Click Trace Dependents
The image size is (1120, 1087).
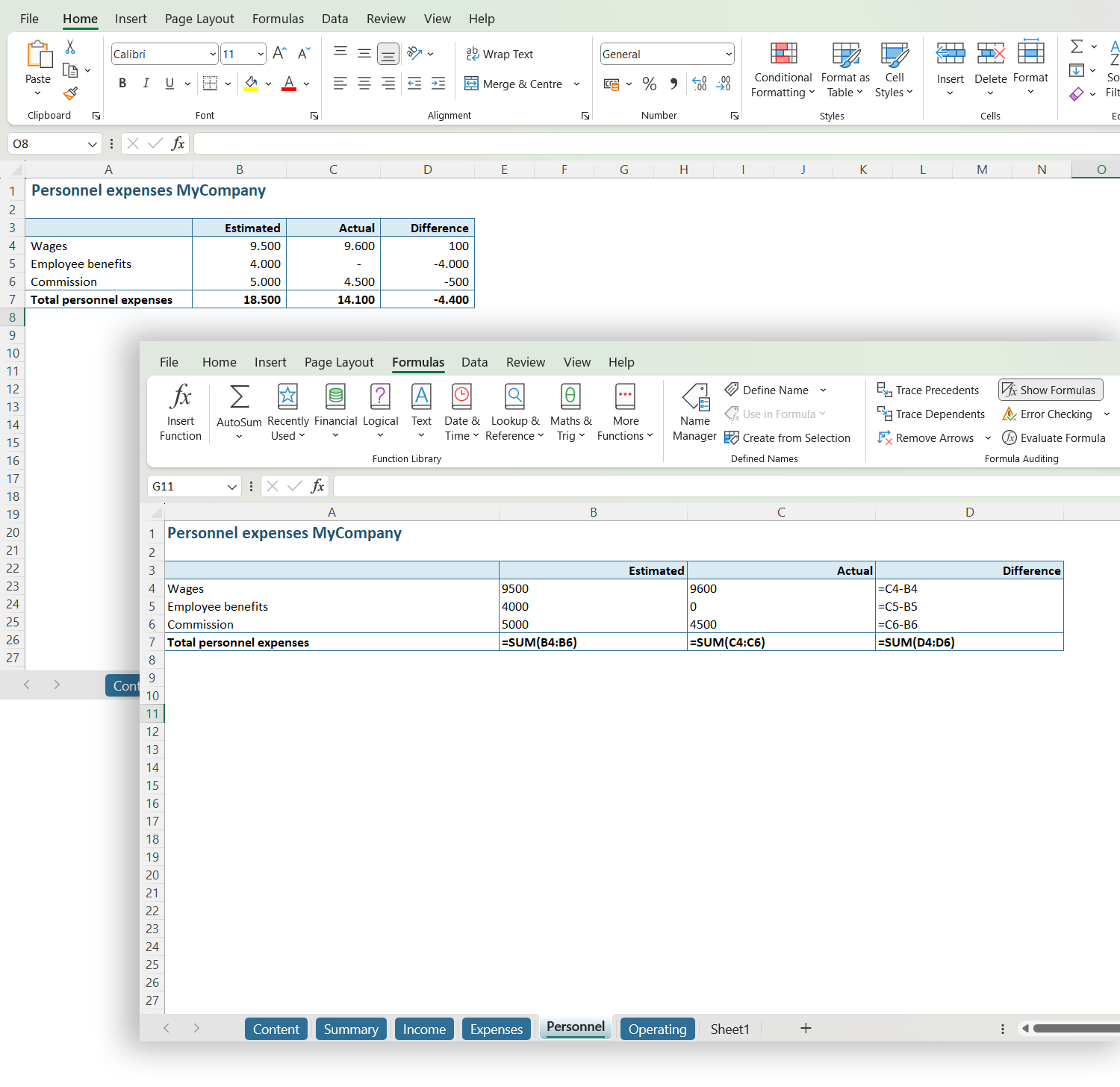931,414
